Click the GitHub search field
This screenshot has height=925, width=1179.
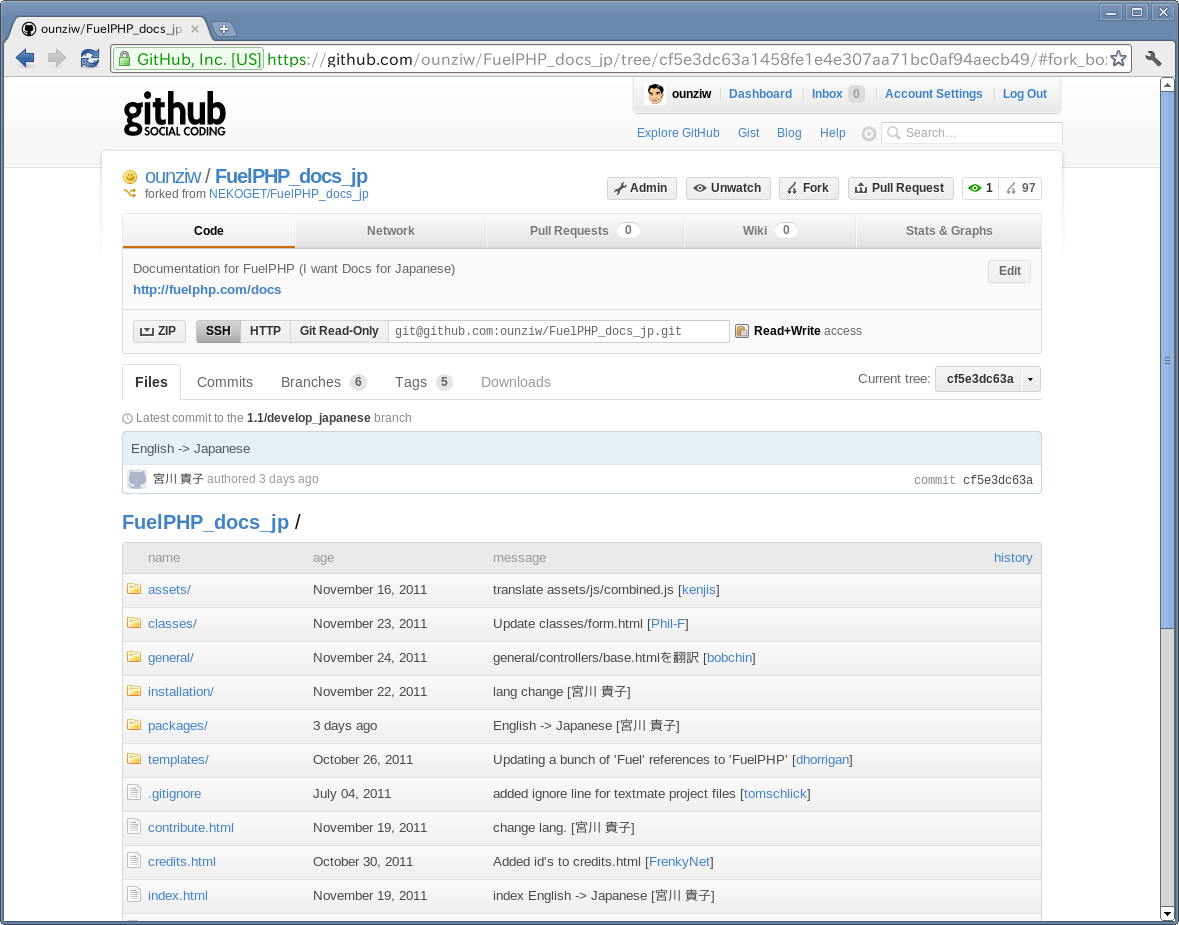coord(971,133)
